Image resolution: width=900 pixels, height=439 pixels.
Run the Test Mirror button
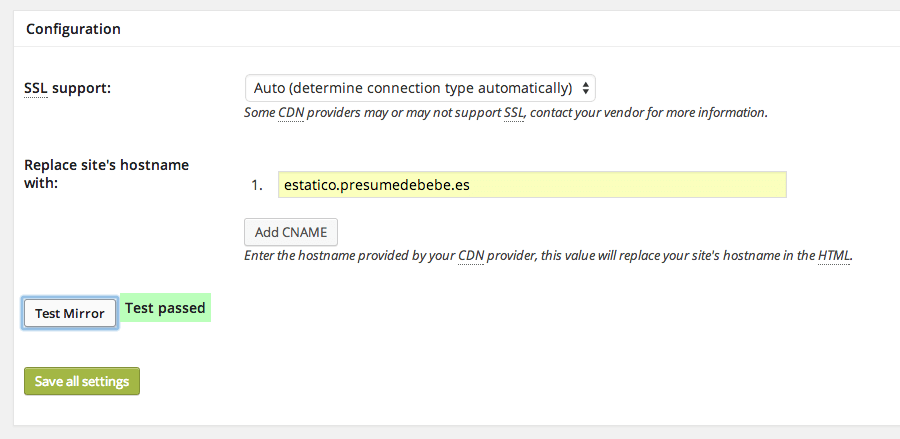70,313
